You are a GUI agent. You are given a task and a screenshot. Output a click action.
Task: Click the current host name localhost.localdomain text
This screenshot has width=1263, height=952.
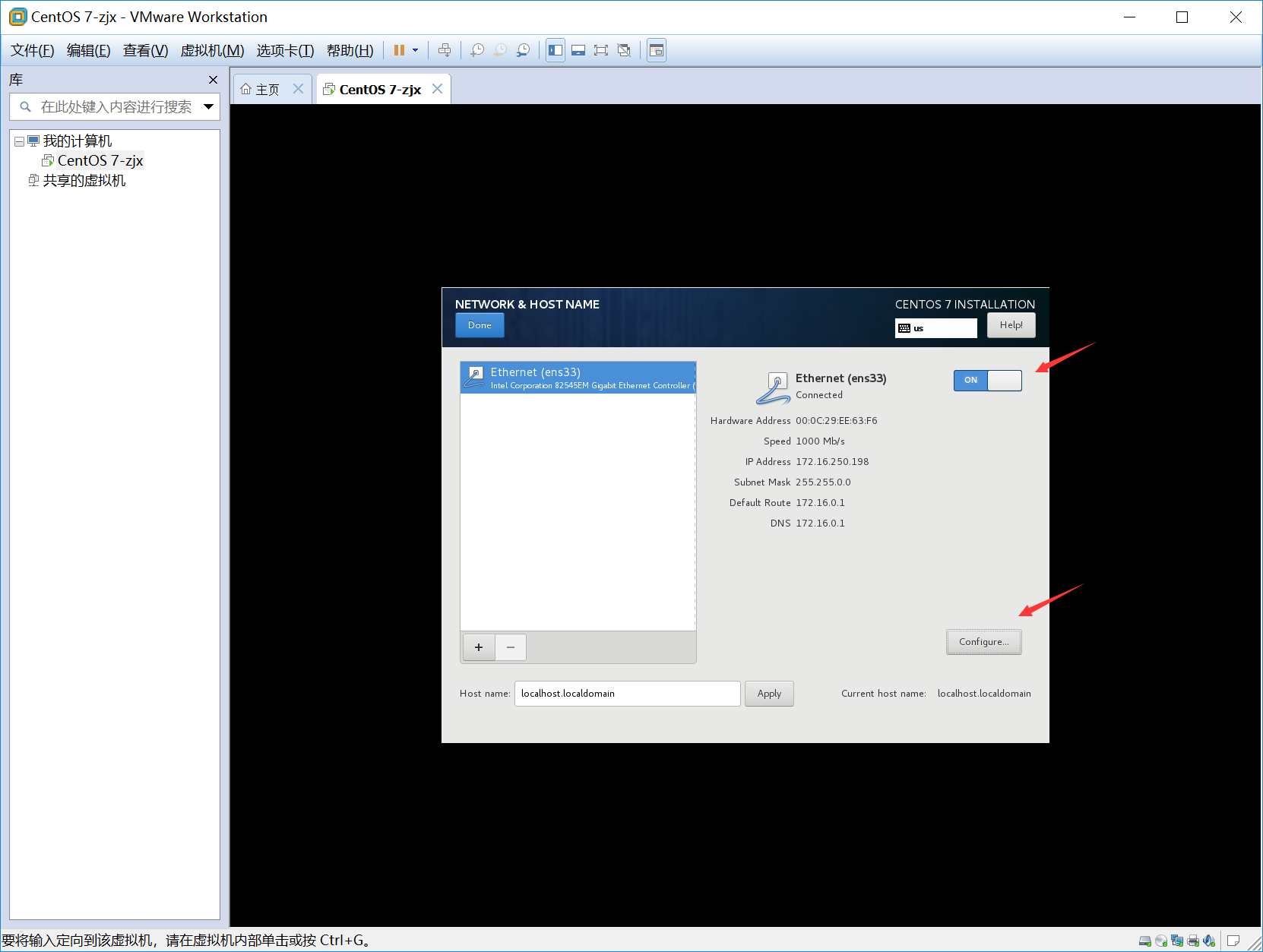tap(984, 694)
